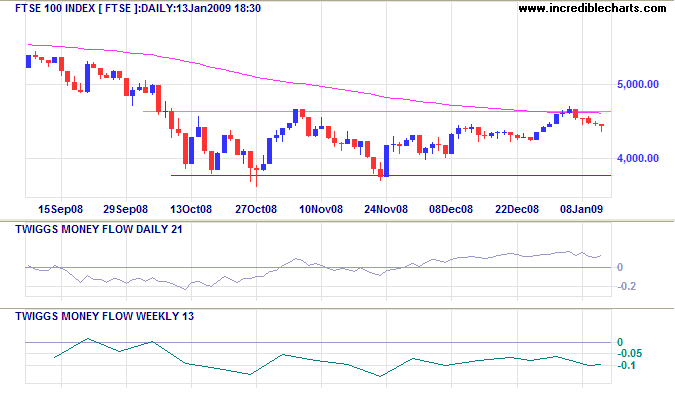Click the -0.2 label on daily money flow axis
The height and width of the screenshot is (395, 675).
pos(626,287)
